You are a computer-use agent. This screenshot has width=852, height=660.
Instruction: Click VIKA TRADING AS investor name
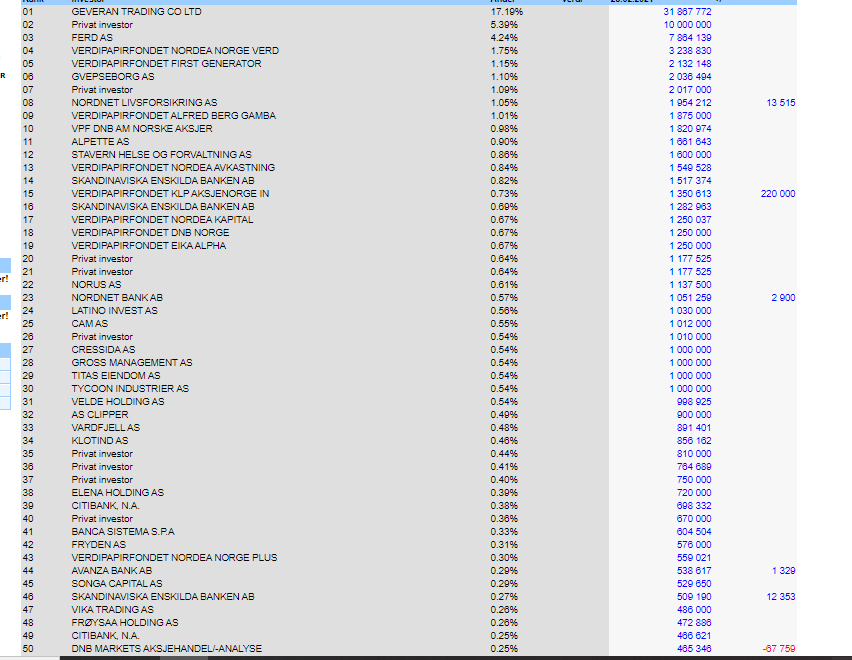click(x=112, y=611)
